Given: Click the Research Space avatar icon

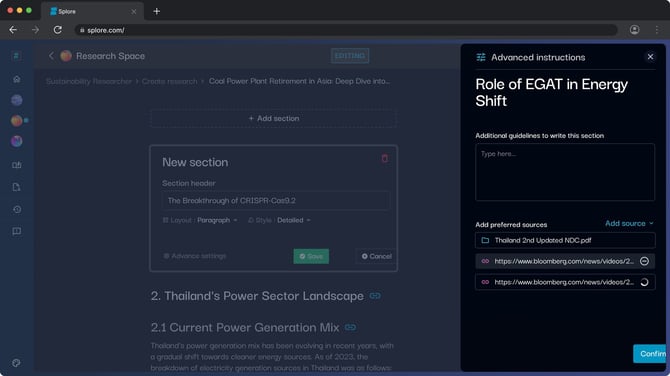Looking at the screenshot, I should click(66, 56).
